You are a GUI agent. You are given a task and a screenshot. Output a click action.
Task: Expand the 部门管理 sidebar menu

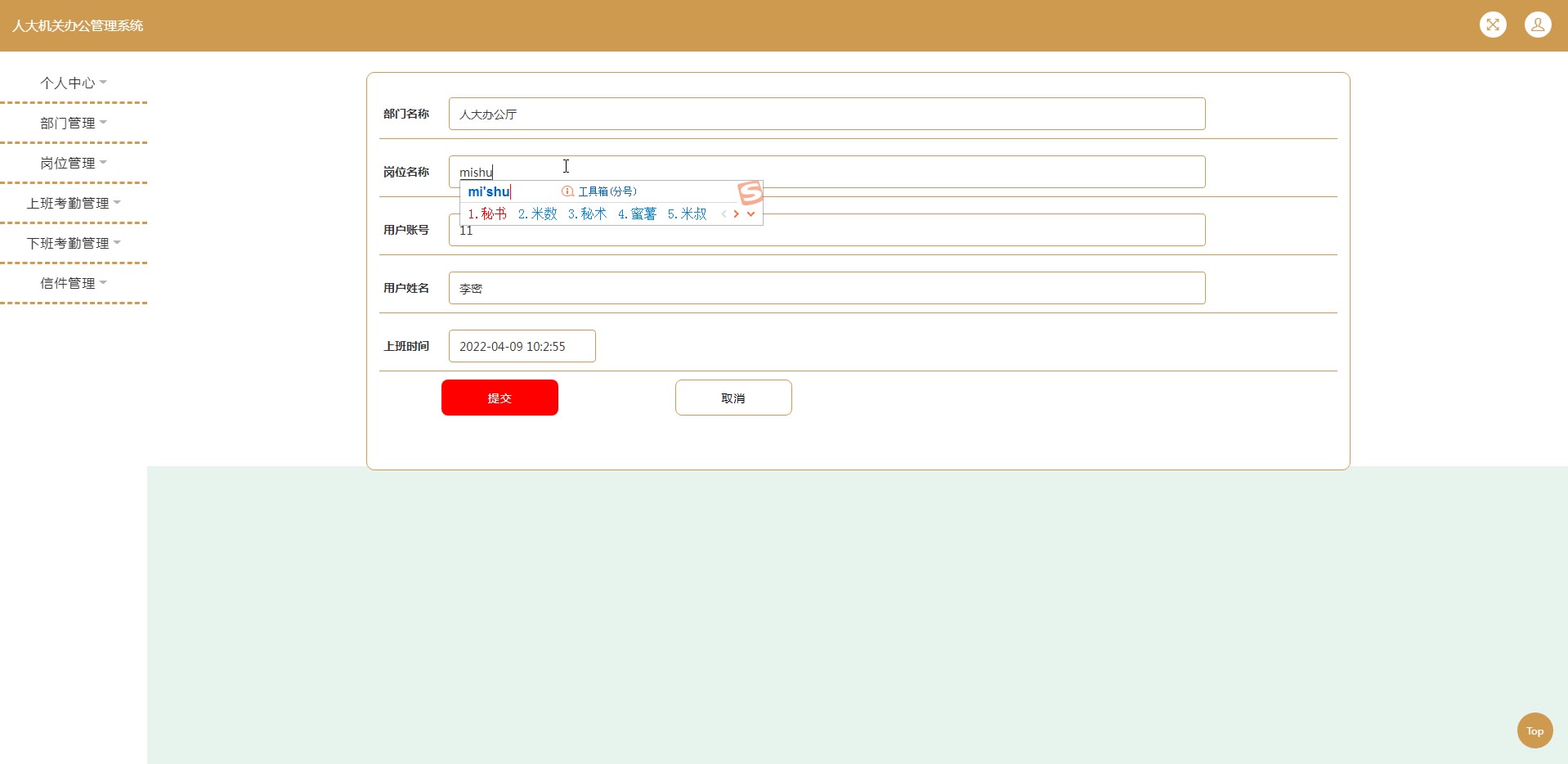click(74, 123)
